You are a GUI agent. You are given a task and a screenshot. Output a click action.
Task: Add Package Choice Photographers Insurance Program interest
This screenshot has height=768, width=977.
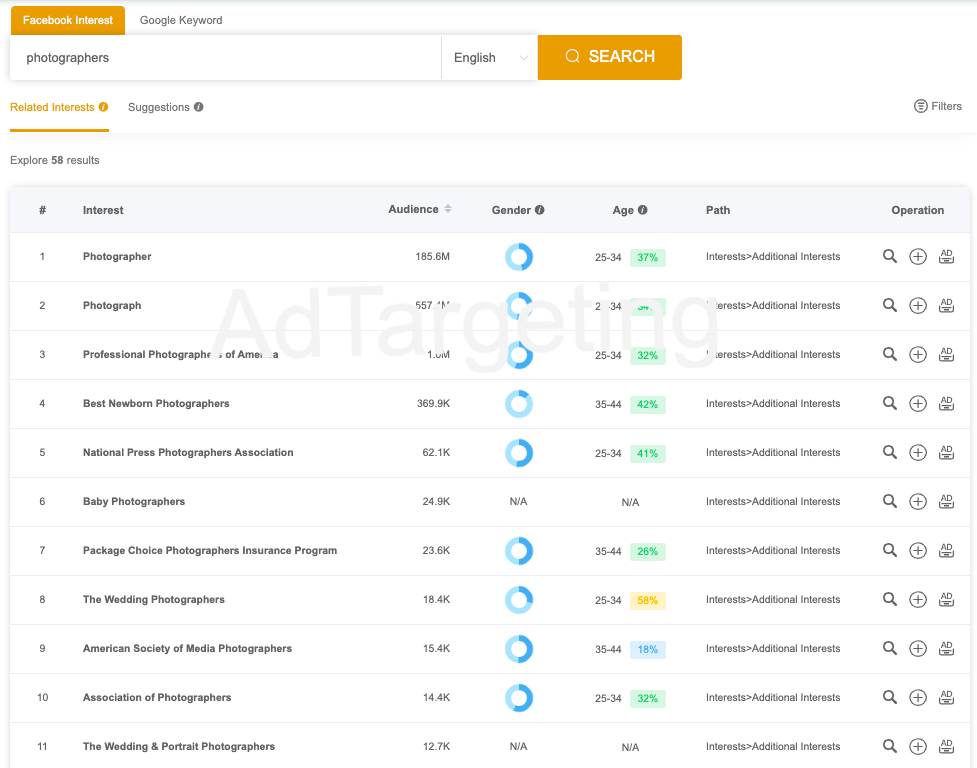click(x=918, y=551)
